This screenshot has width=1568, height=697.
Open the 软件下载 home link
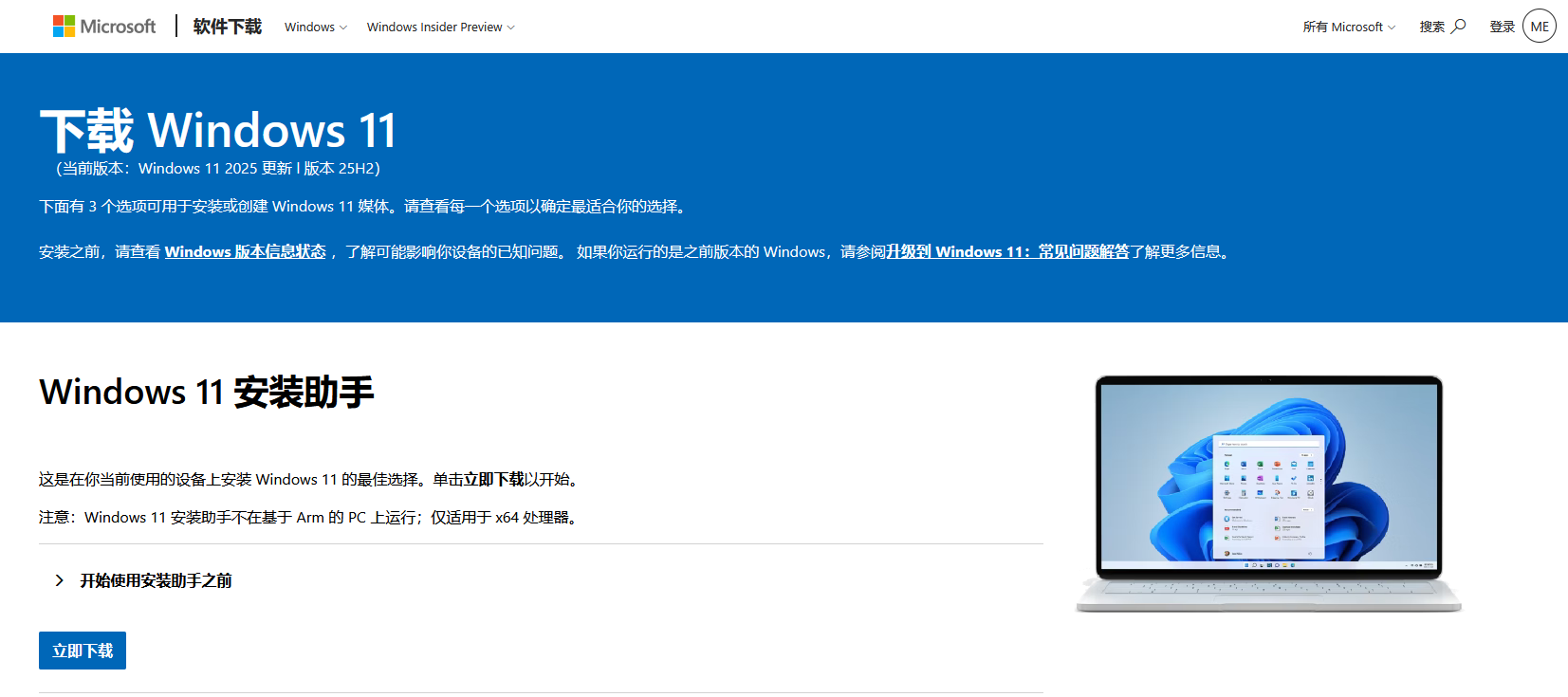coord(228,27)
